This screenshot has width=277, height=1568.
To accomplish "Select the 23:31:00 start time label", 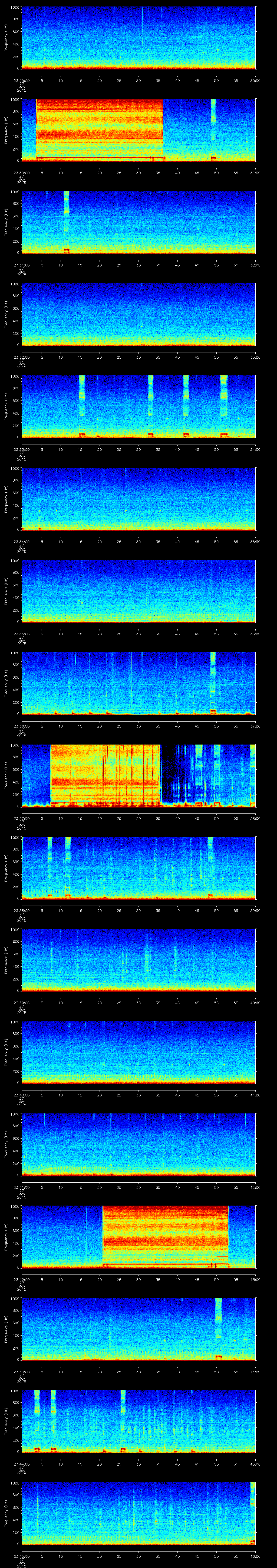I will 21,265.
